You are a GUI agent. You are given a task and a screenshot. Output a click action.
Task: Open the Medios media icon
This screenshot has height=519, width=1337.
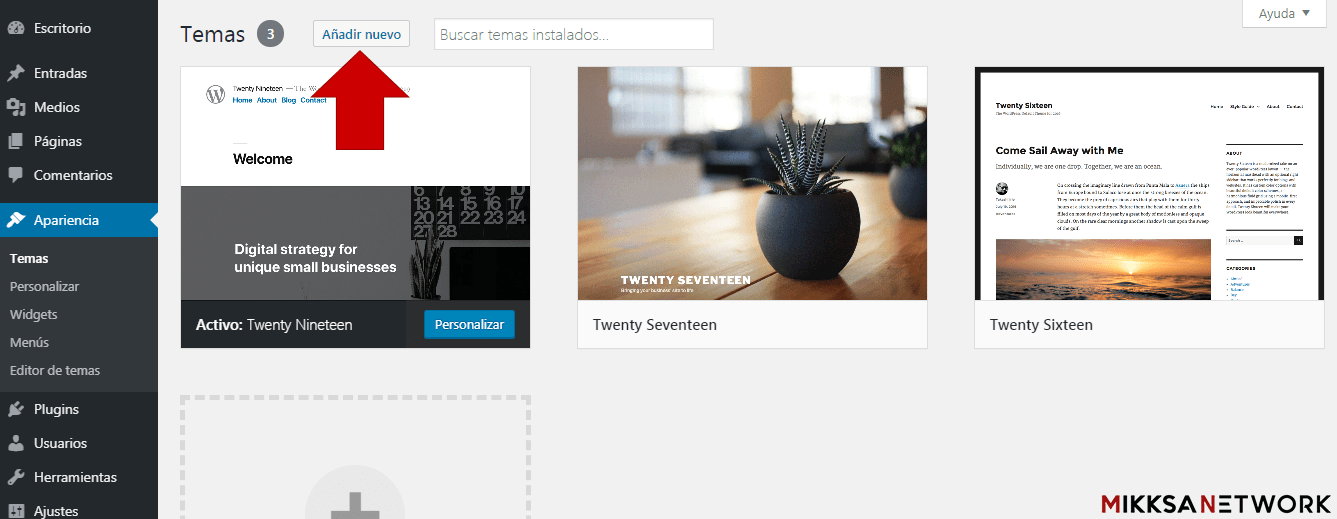[16, 107]
